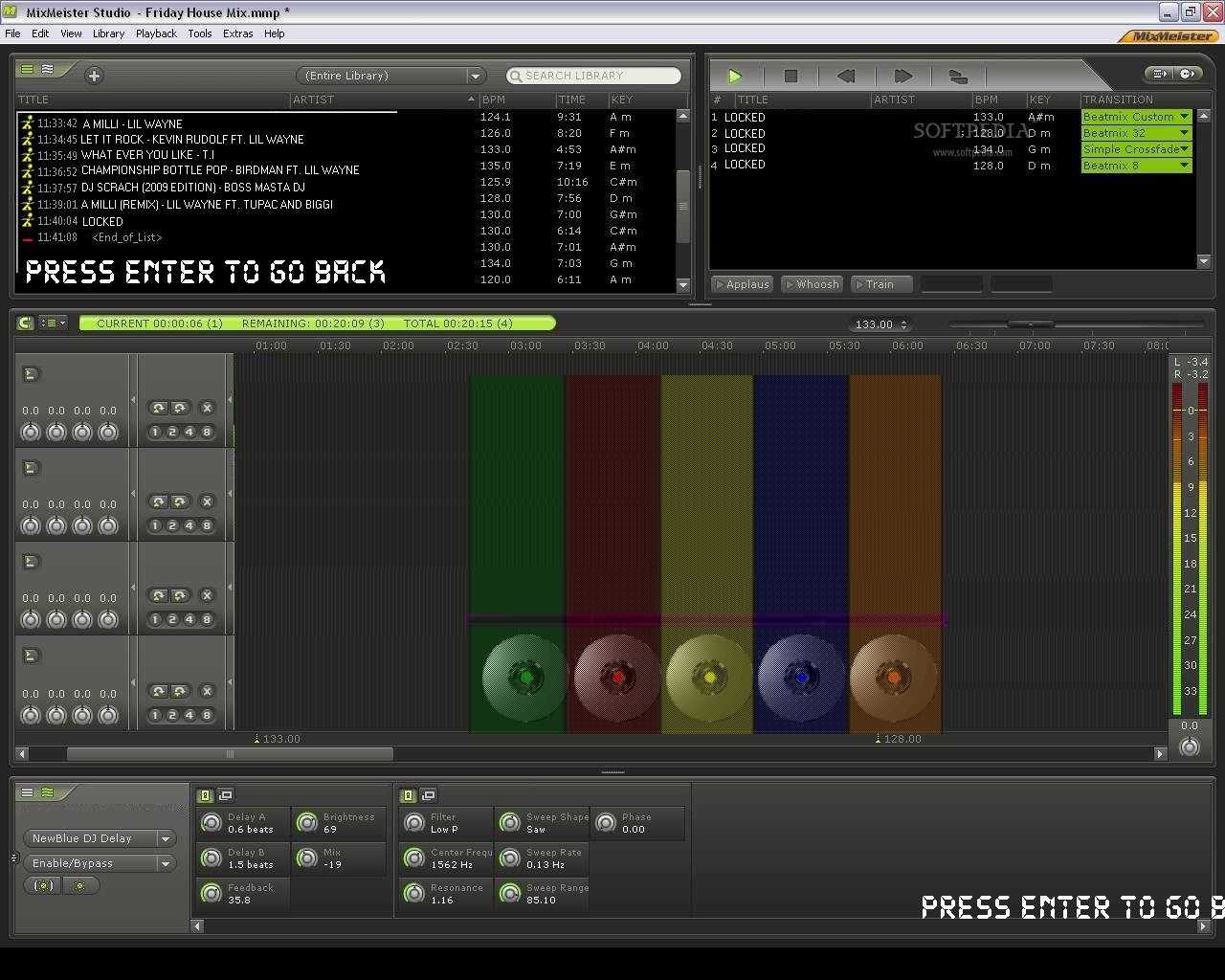The height and width of the screenshot is (980, 1225).
Task: Open the Playback menu
Action: pos(156,33)
